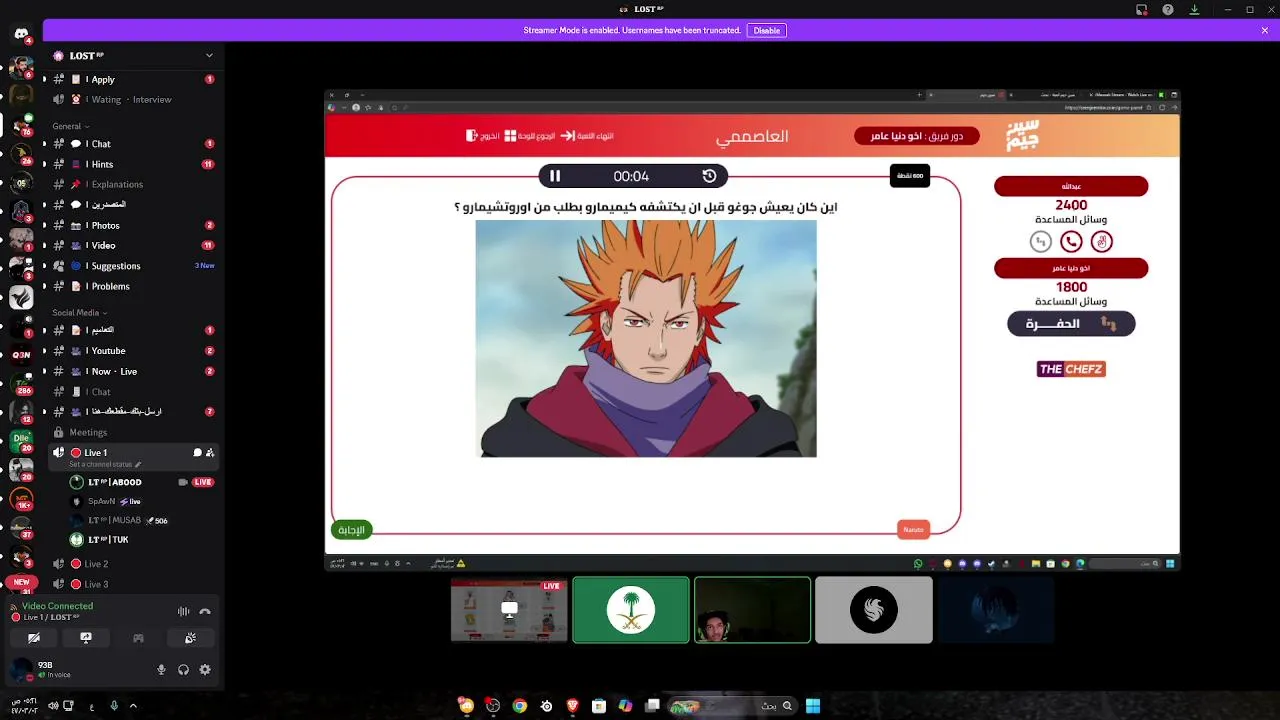
Task: Expand threads arrow beside Youtube channel
Action: pos(44,351)
